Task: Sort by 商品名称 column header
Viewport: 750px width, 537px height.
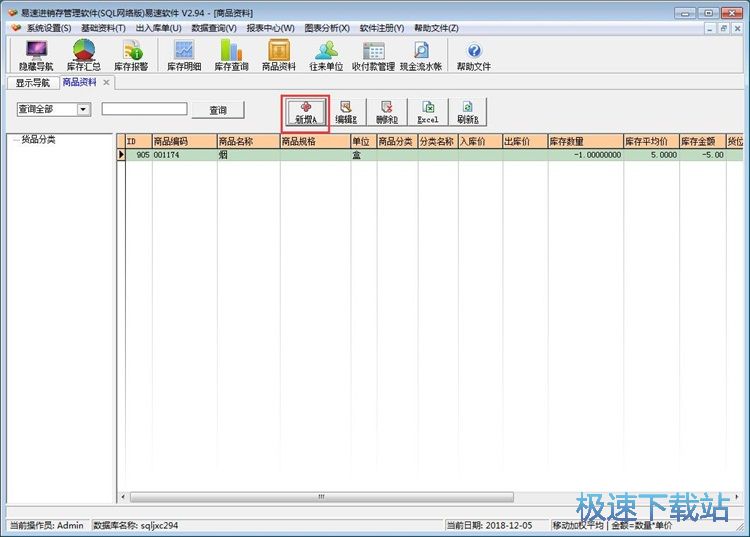Action: pos(248,142)
